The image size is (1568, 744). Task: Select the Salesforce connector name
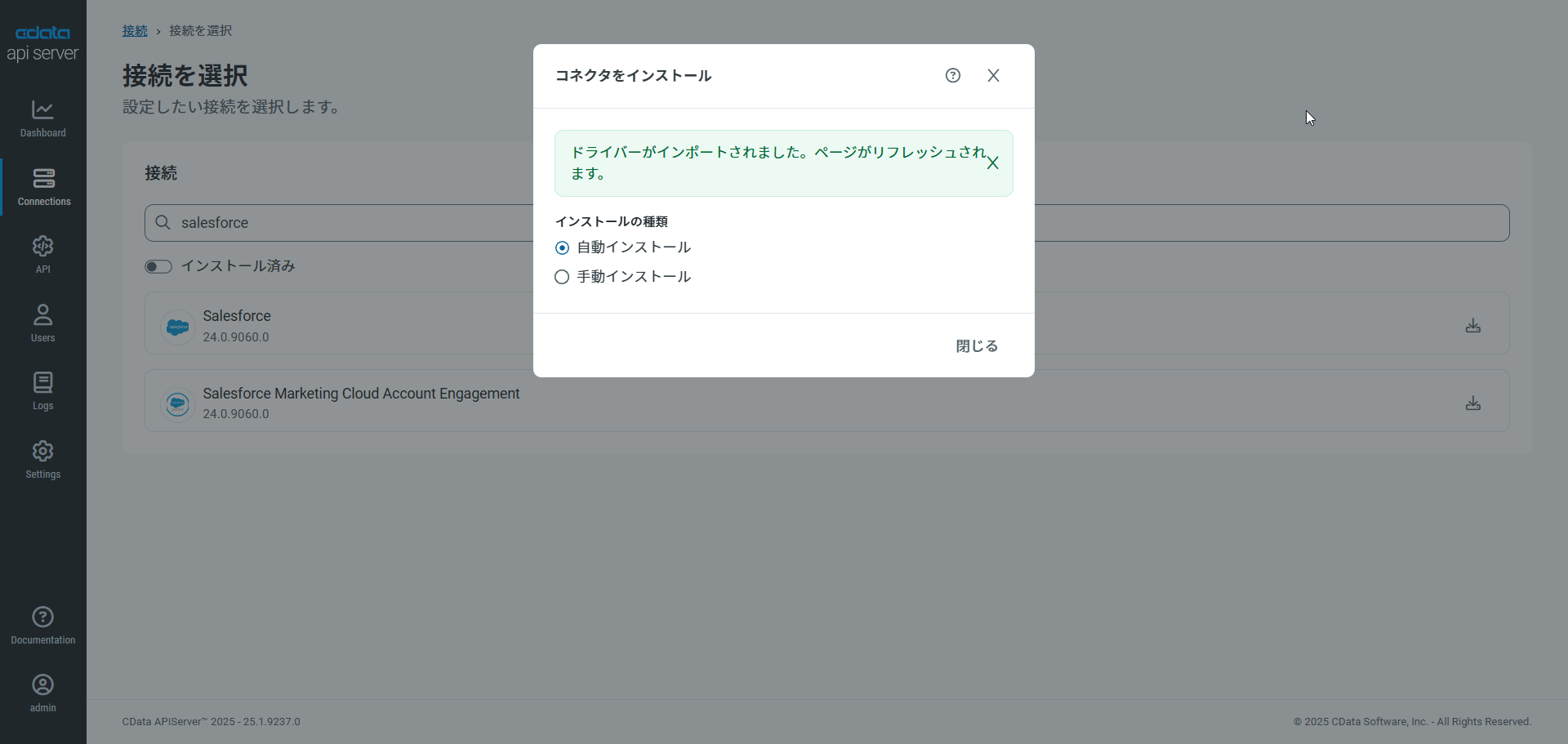237,316
